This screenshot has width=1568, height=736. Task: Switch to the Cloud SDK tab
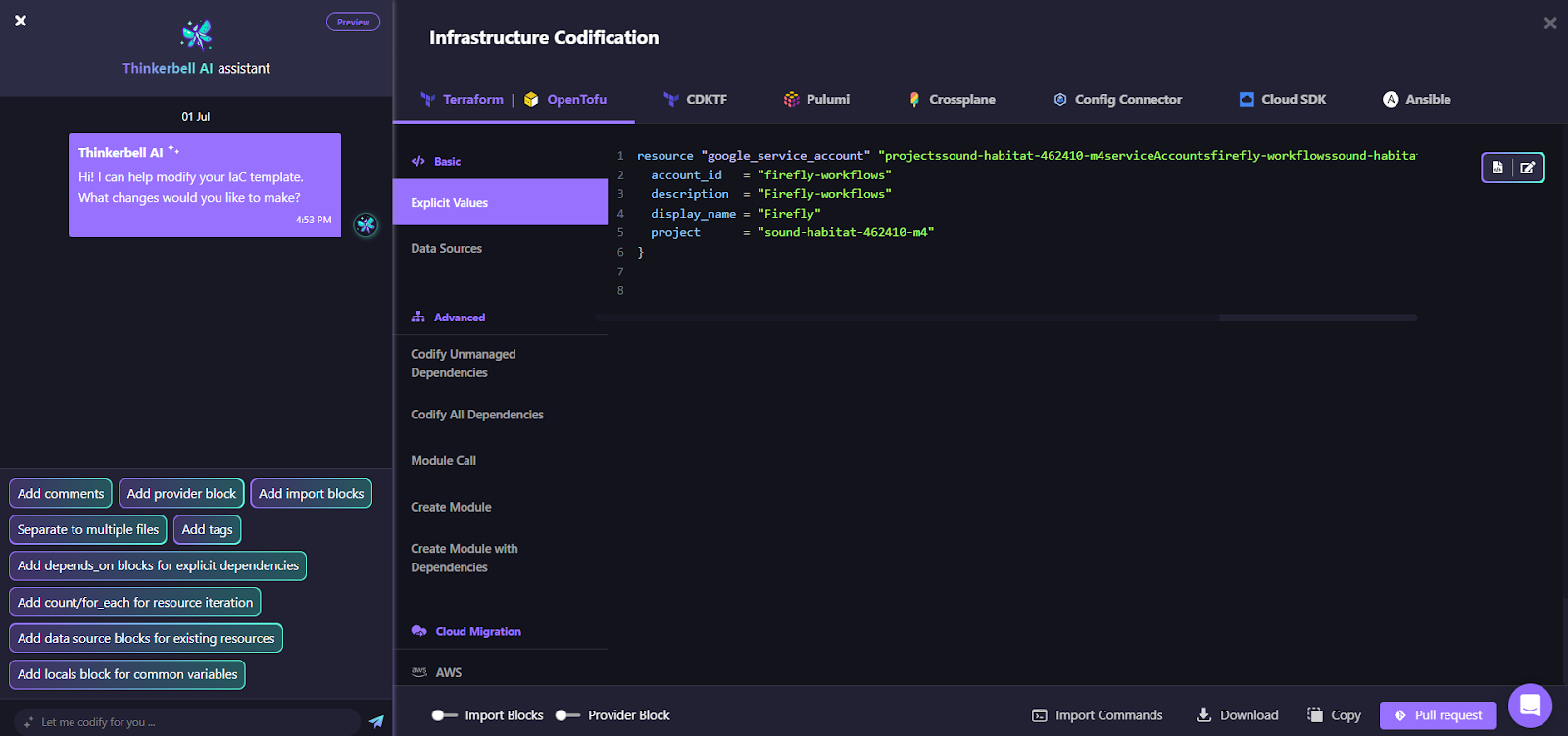pyautogui.click(x=1283, y=99)
